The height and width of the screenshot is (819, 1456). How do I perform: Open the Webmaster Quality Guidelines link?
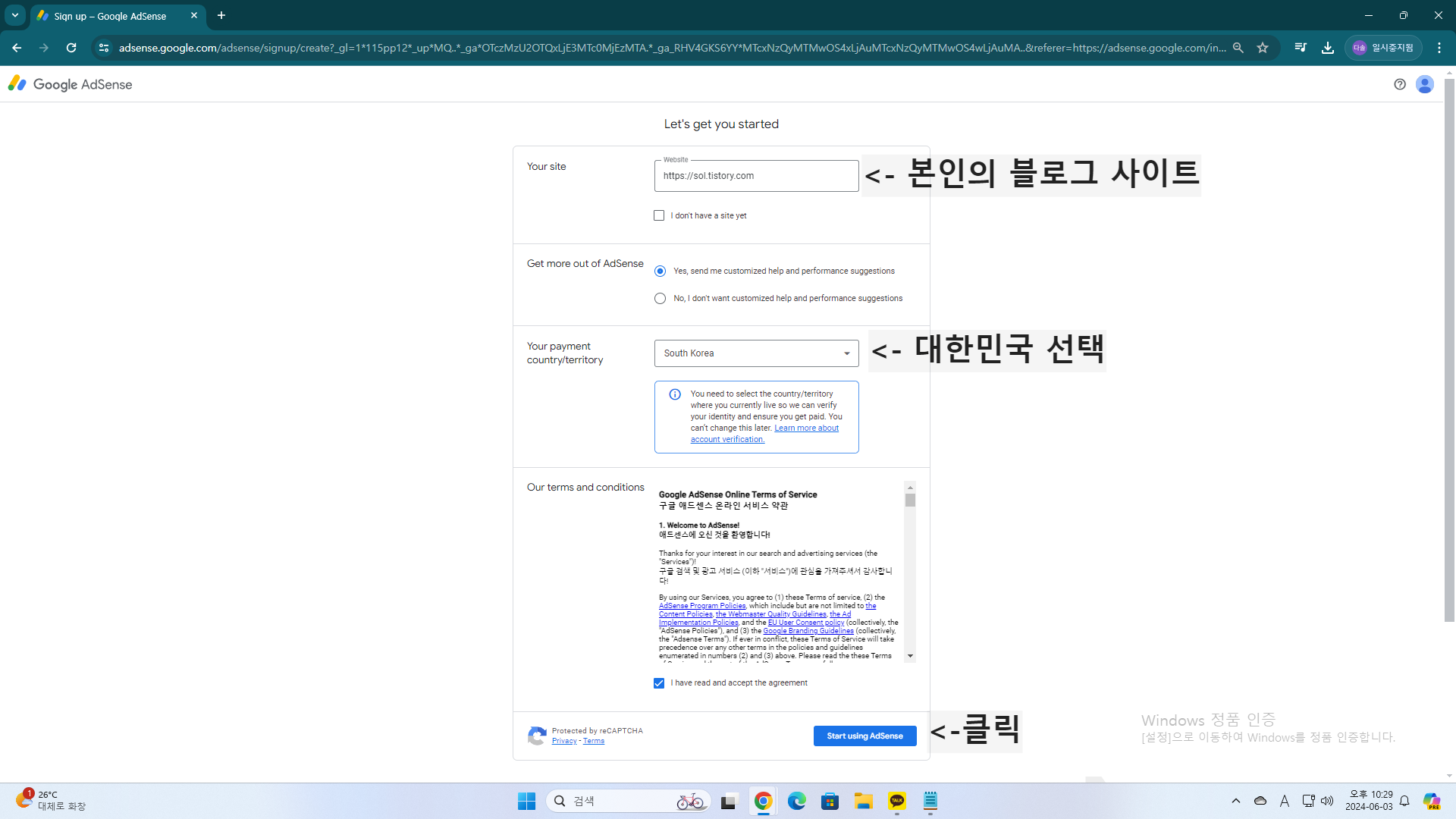click(x=771, y=614)
